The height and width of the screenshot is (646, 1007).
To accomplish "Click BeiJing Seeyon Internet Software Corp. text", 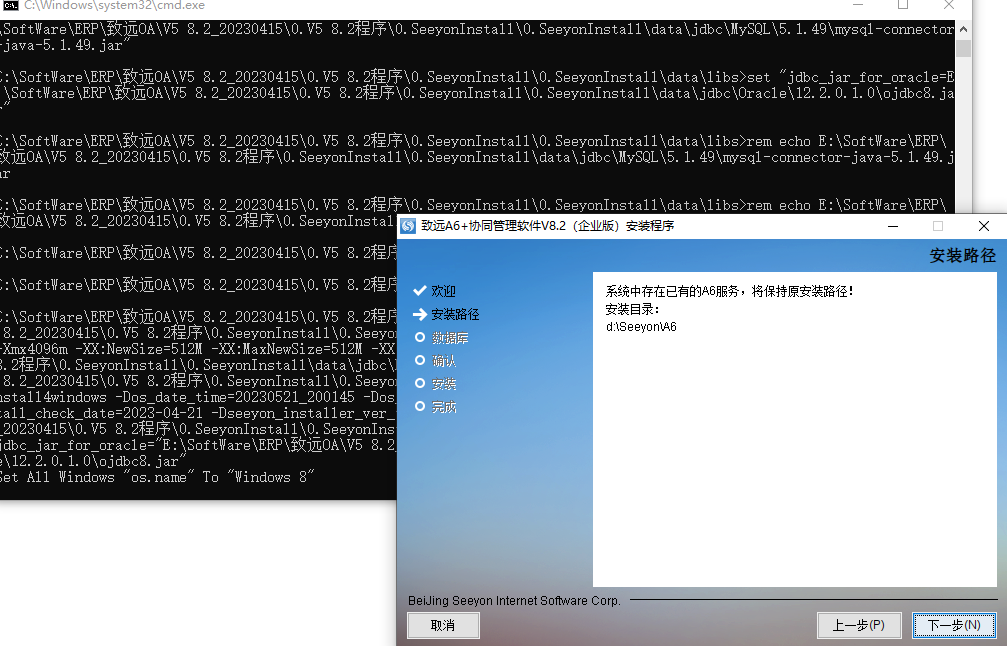I will pos(514,601).
